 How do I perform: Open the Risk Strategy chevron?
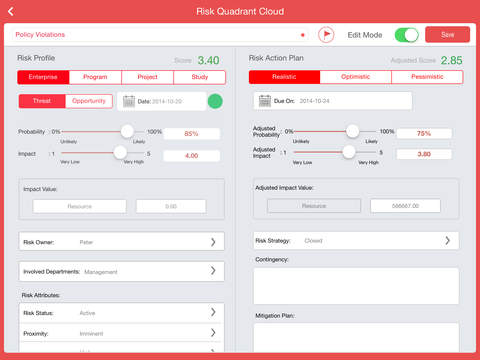click(x=447, y=241)
